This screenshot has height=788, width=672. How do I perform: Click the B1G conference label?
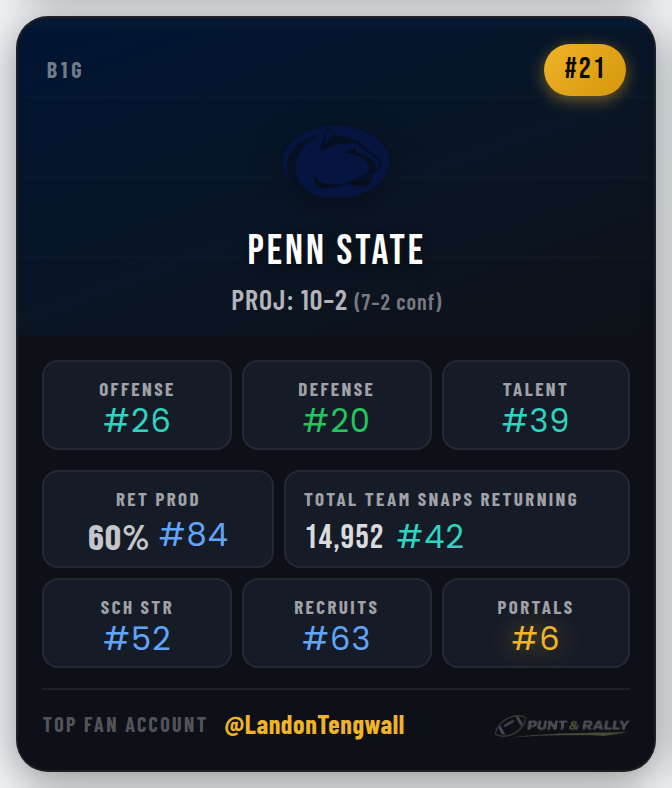tap(65, 71)
